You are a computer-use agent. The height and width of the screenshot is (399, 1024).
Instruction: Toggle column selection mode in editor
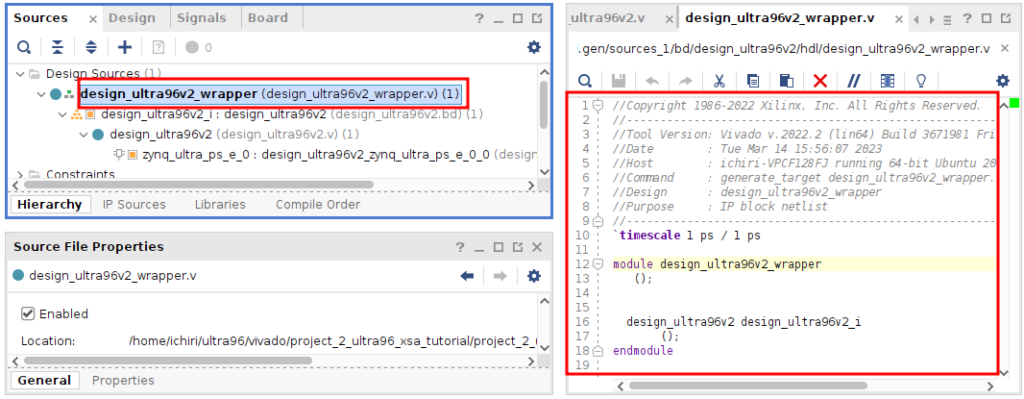888,81
